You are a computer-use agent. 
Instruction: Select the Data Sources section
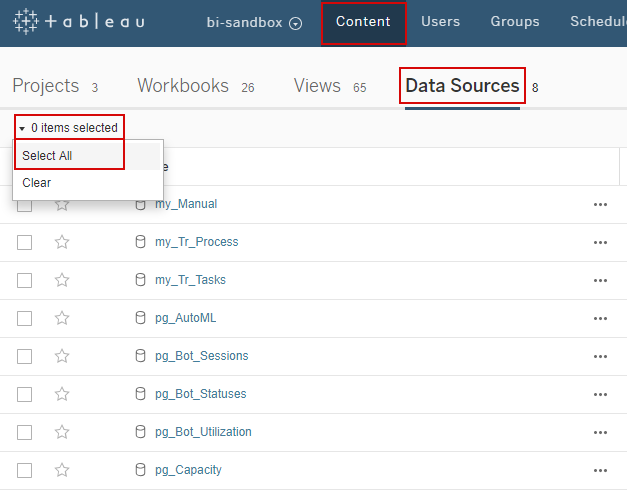coord(462,86)
